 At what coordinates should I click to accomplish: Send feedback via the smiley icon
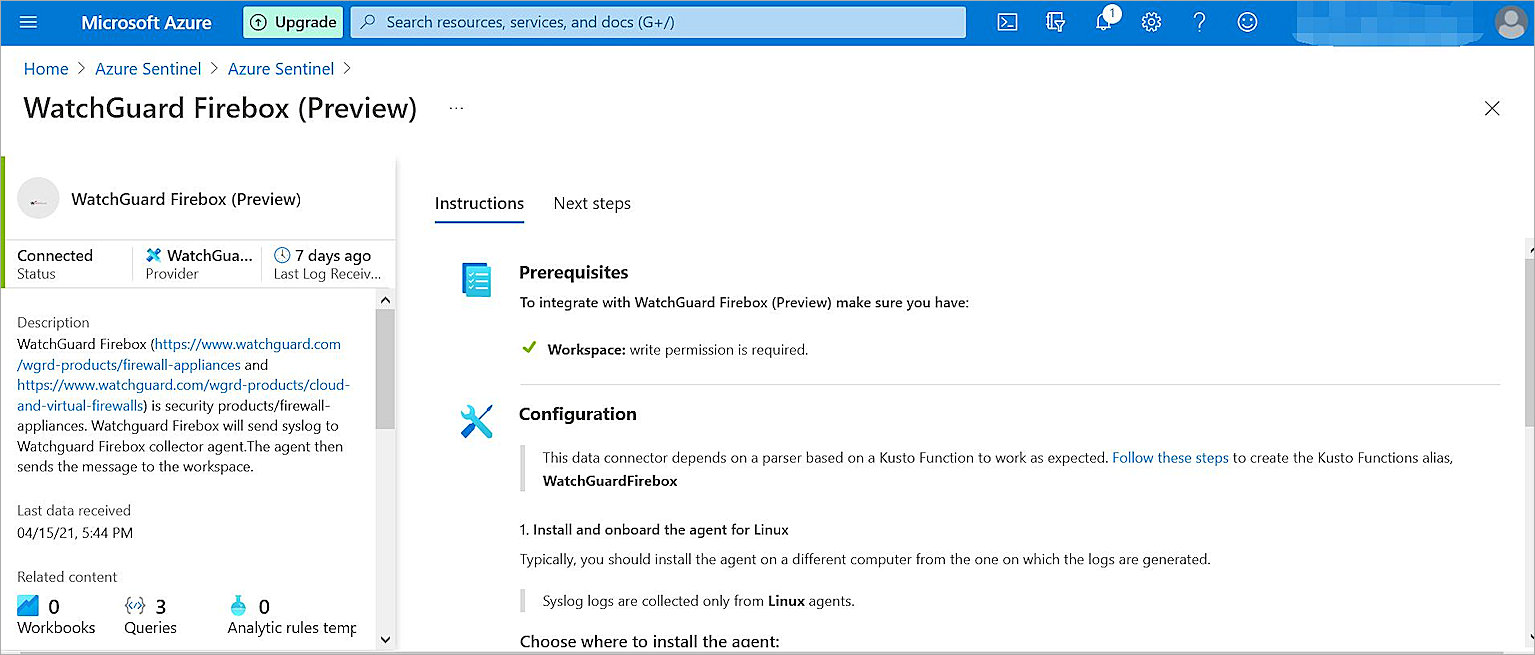[1246, 21]
